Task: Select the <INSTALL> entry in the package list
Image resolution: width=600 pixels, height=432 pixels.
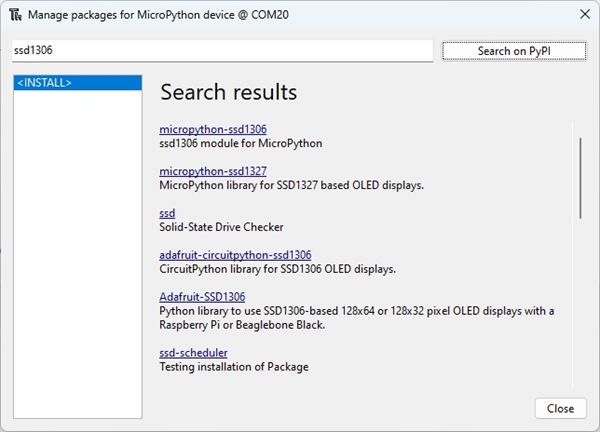Action: tap(78, 83)
